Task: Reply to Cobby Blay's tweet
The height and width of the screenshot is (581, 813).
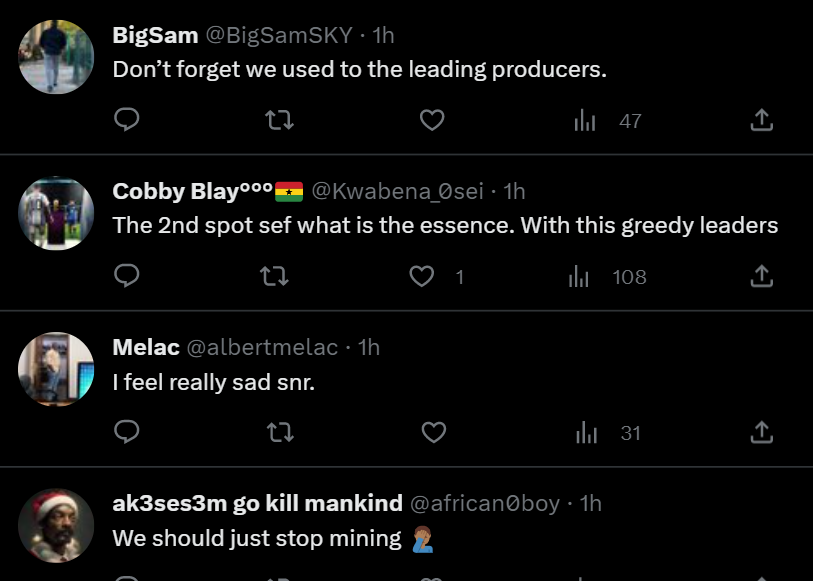Action: pos(126,277)
